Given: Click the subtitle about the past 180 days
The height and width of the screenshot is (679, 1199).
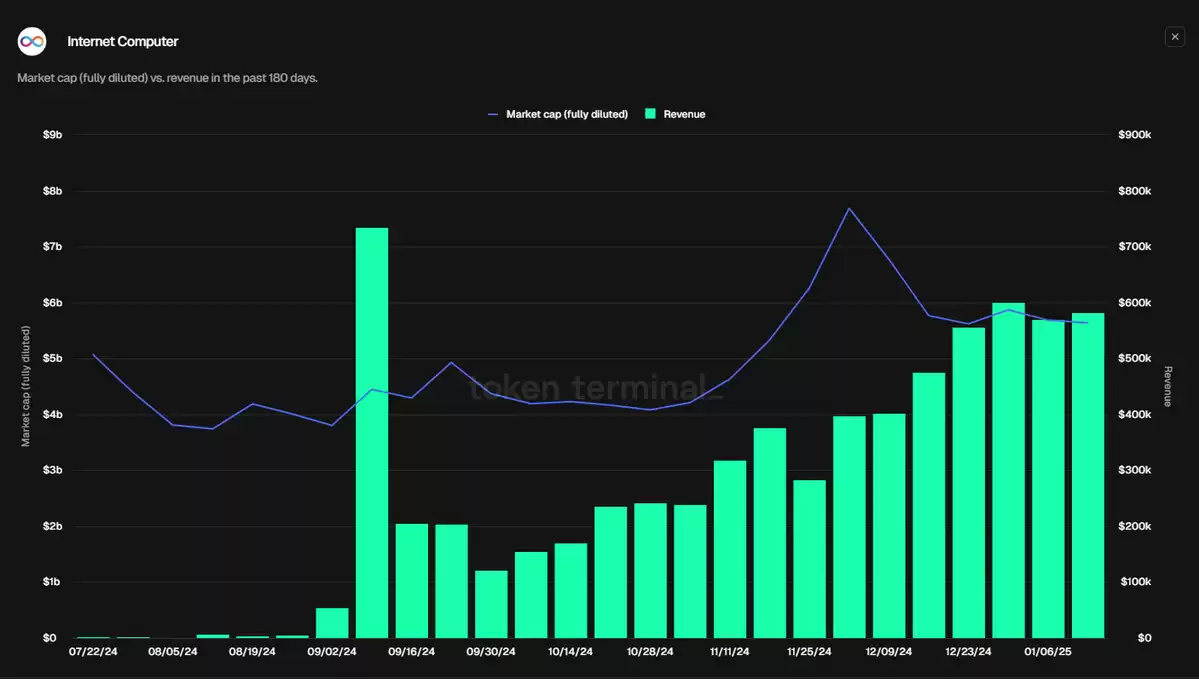Looking at the screenshot, I should tap(167, 78).
